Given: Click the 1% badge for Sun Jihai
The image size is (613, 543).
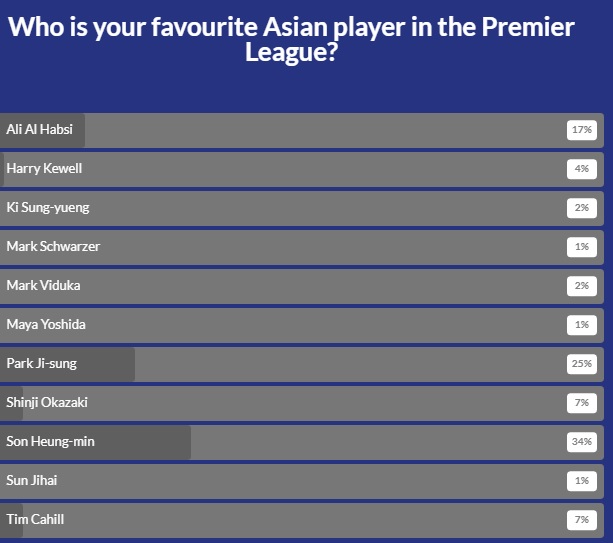Looking at the screenshot, I should click(x=581, y=480).
